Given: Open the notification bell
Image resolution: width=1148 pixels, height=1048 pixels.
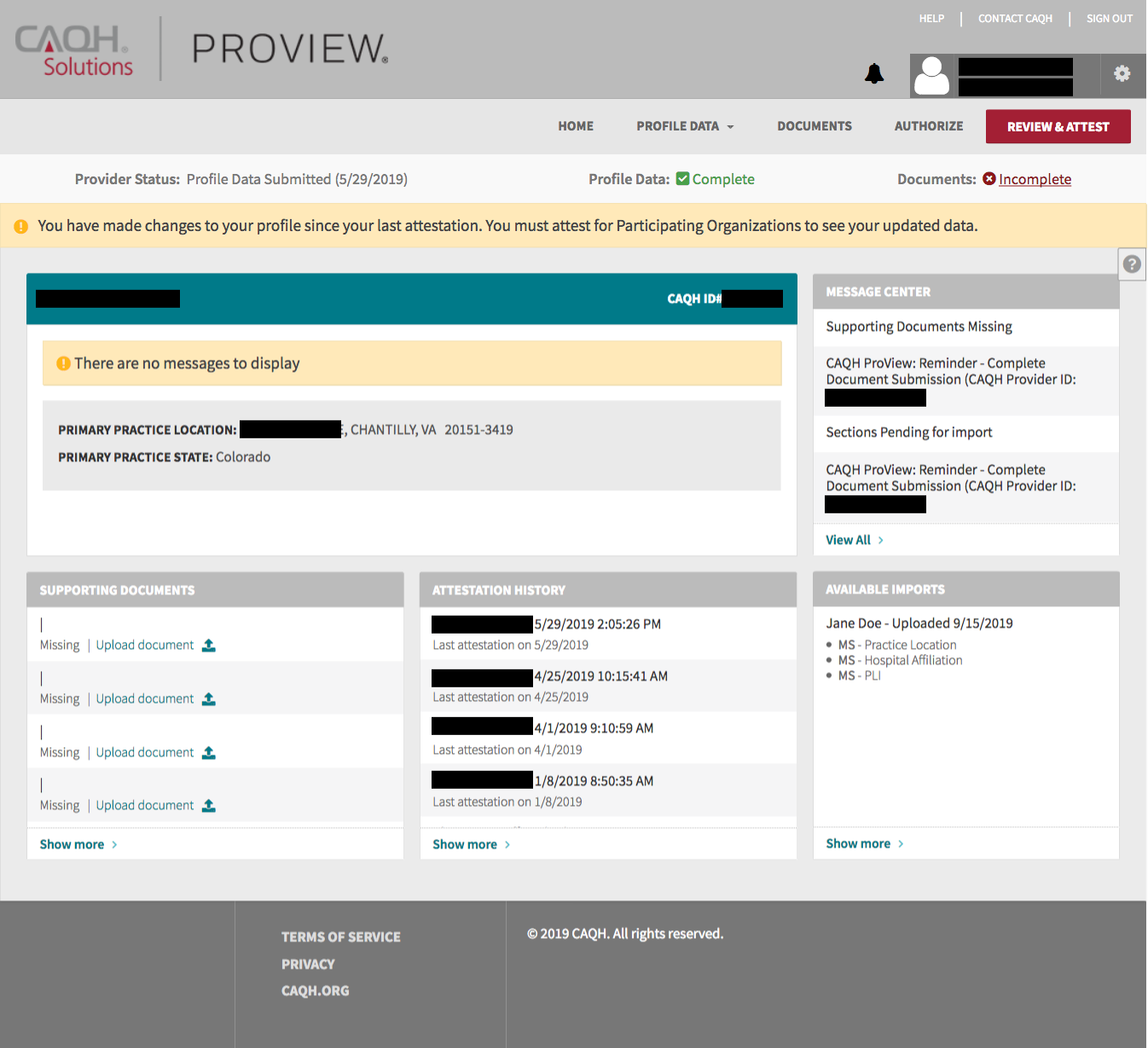Looking at the screenshot, I should (x=874, y=74).
